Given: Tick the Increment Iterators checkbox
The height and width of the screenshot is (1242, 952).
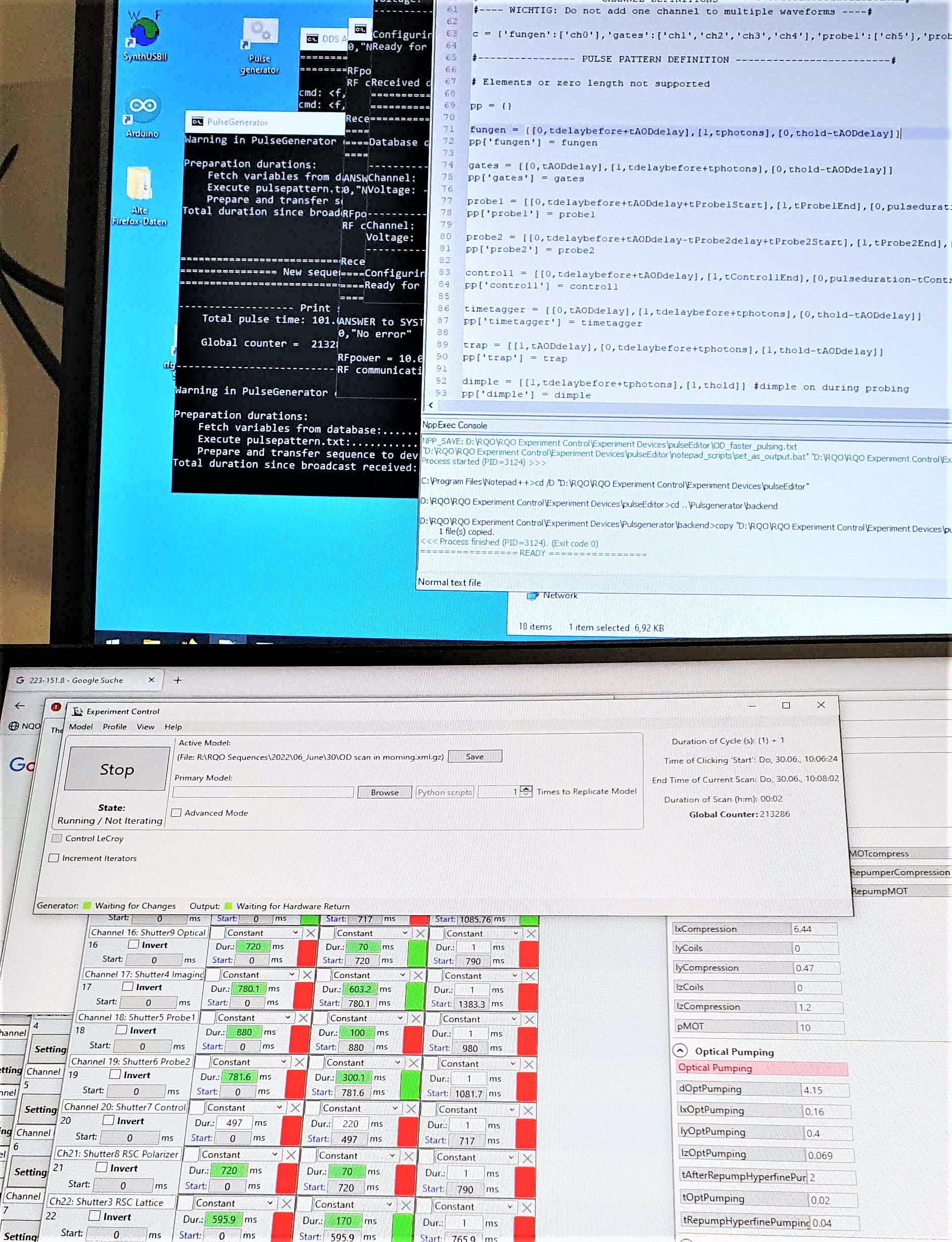Looking at the screenshot, I should click(x=54, y=858).
